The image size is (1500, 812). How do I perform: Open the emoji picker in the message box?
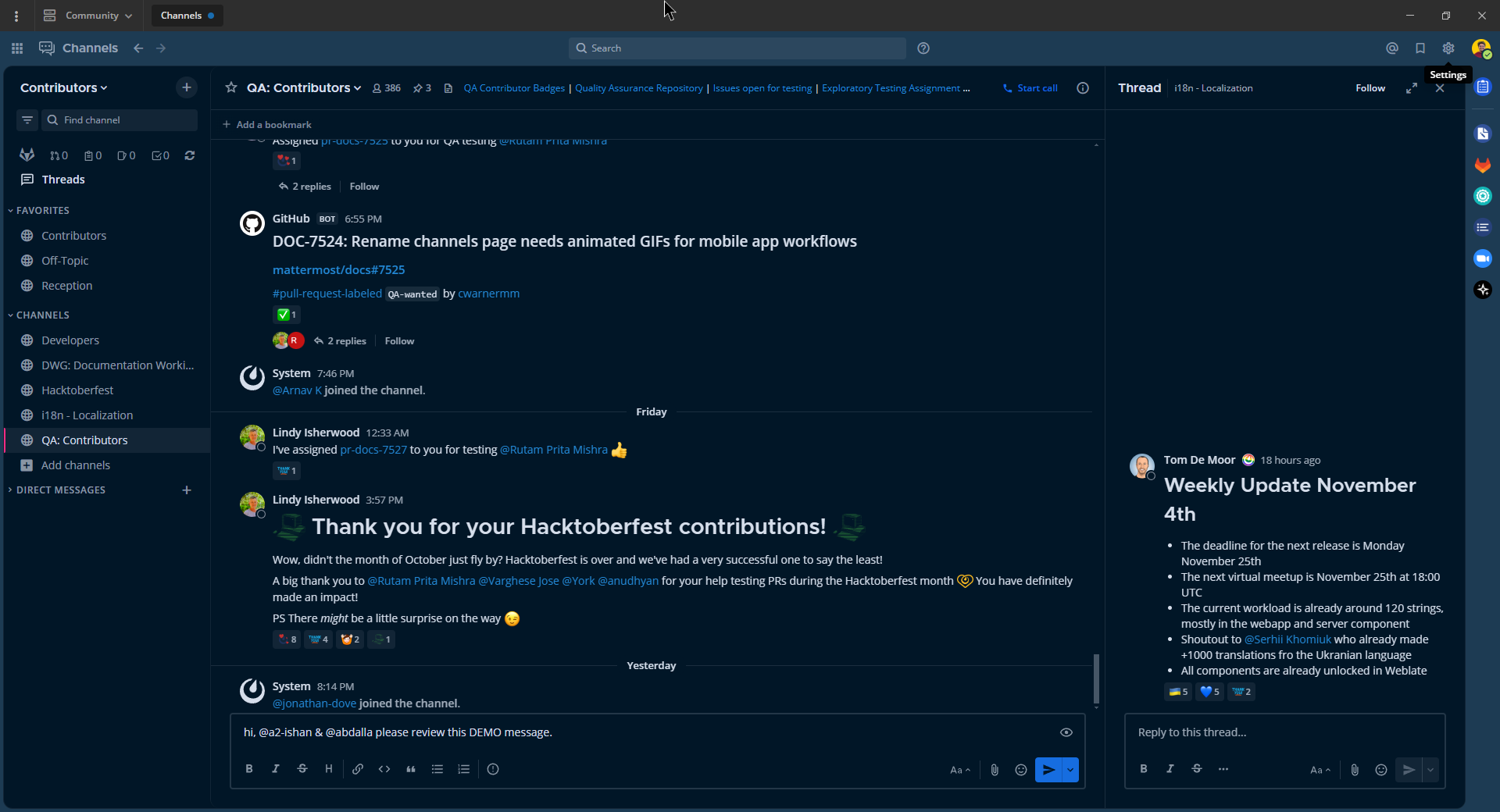[x=1020, y=770]
